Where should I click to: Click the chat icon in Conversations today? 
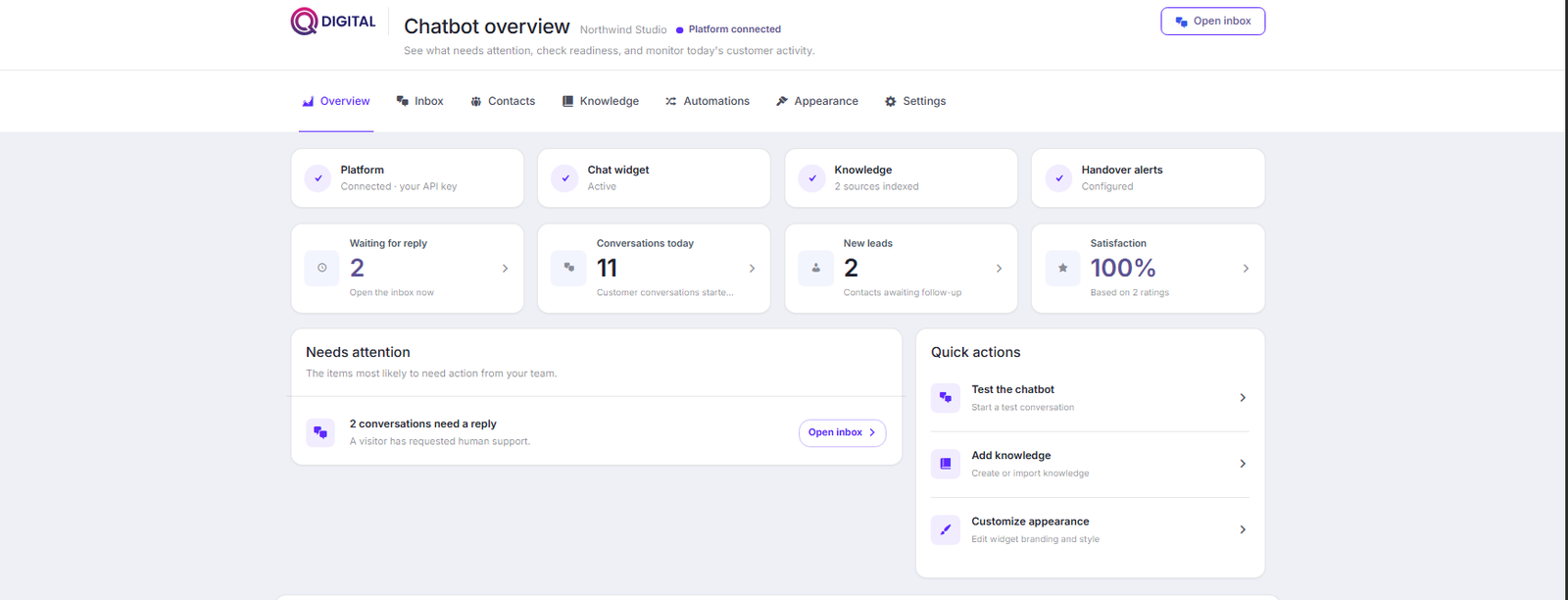[568, 268]
